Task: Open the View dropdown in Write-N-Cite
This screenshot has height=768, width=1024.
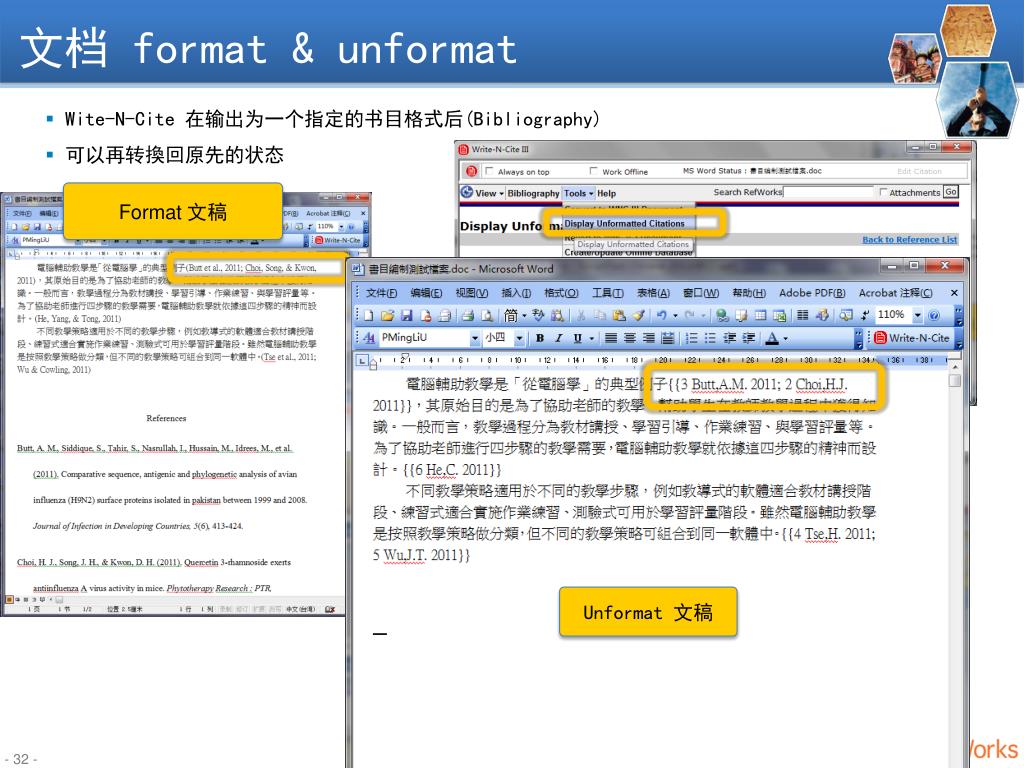Action: click(490, 193)
